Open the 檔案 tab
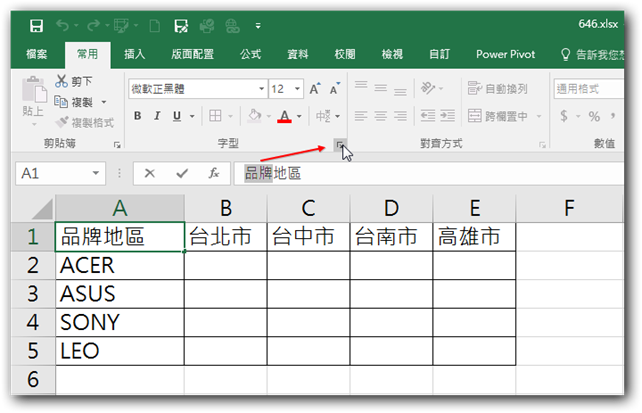This screenshot has width=642, height=413. pyautogui.click(x=37, y=54)
